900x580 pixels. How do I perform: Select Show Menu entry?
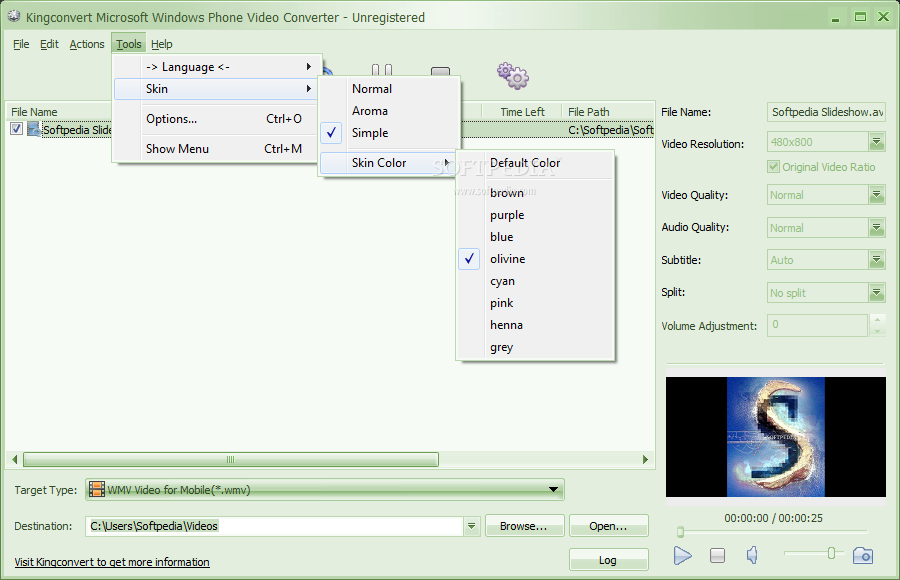coord(217,149)
